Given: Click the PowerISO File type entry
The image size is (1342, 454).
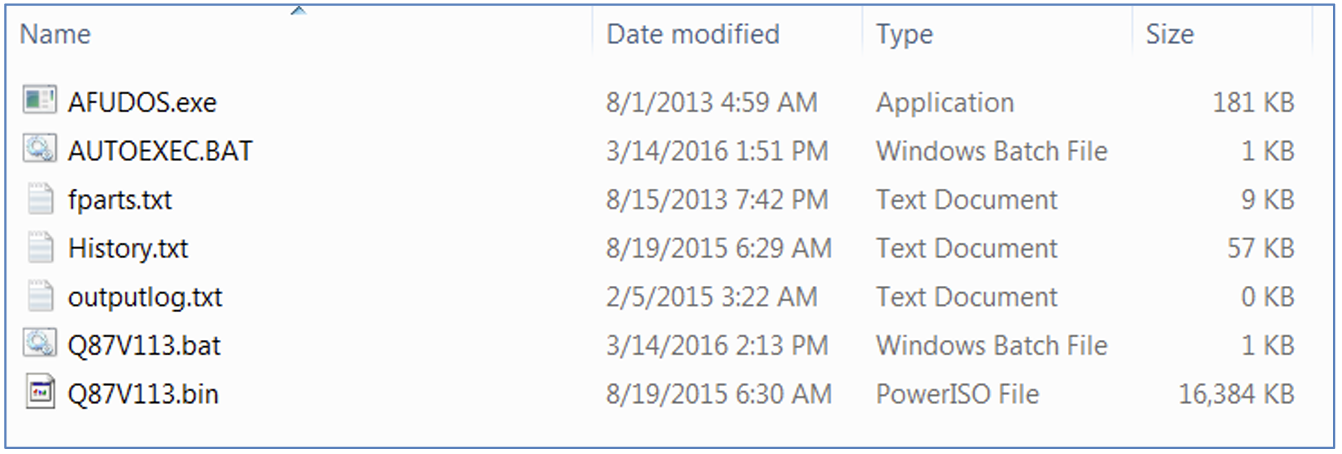Looking at the screenshot, I should pyautogui.click(x=958, y=394).
